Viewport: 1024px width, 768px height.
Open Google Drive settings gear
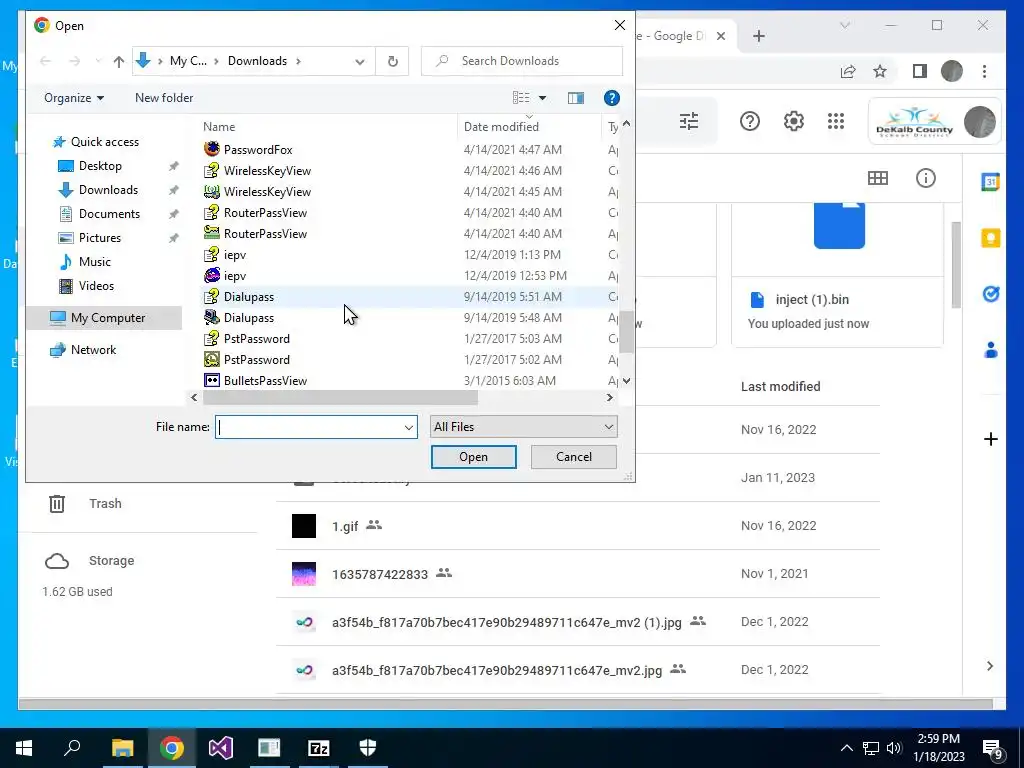point(793,121)
